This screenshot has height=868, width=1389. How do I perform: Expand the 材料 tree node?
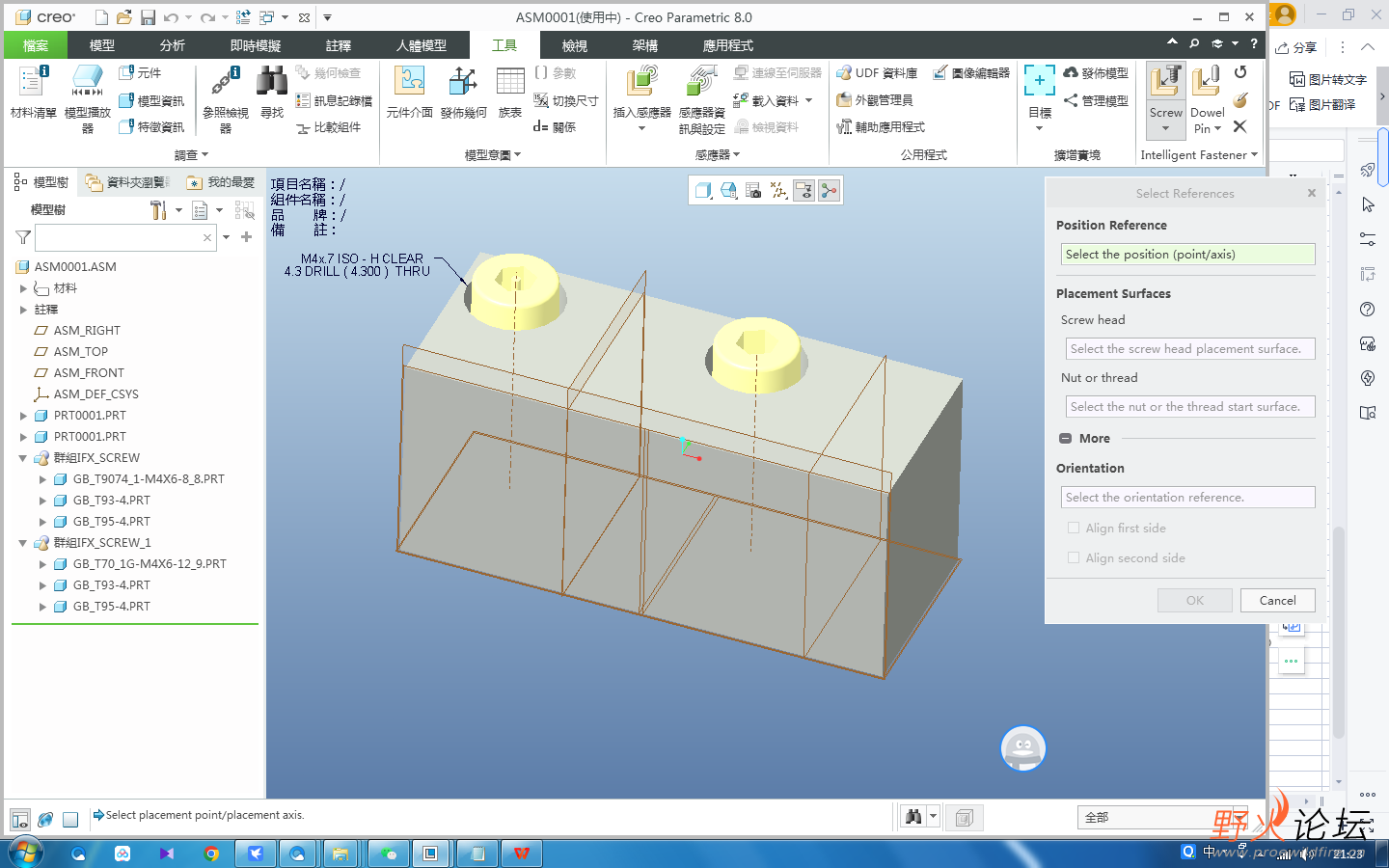[x=23, y=288]
